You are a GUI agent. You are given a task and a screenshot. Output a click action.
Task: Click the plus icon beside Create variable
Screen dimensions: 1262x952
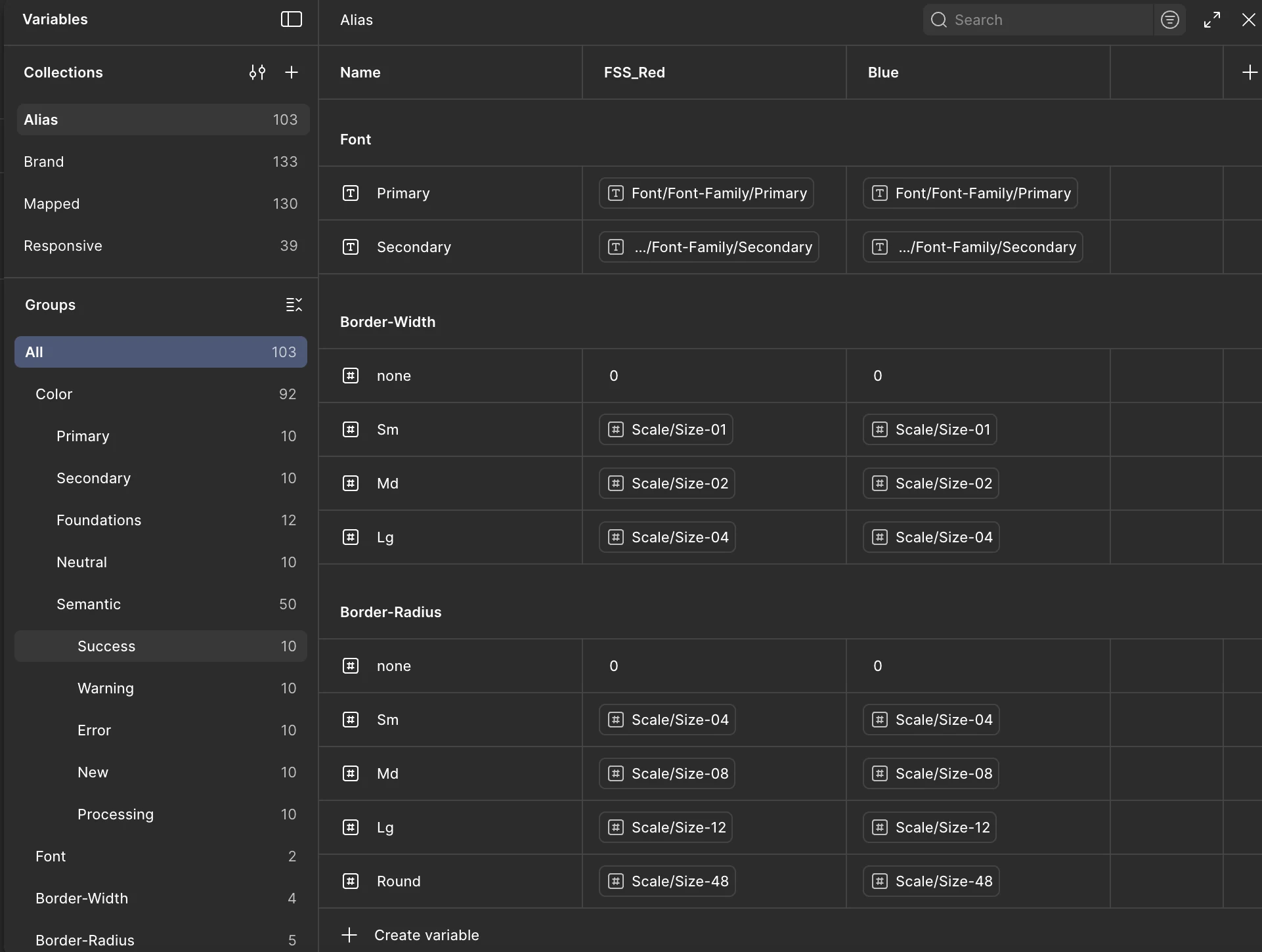[349, 935]
